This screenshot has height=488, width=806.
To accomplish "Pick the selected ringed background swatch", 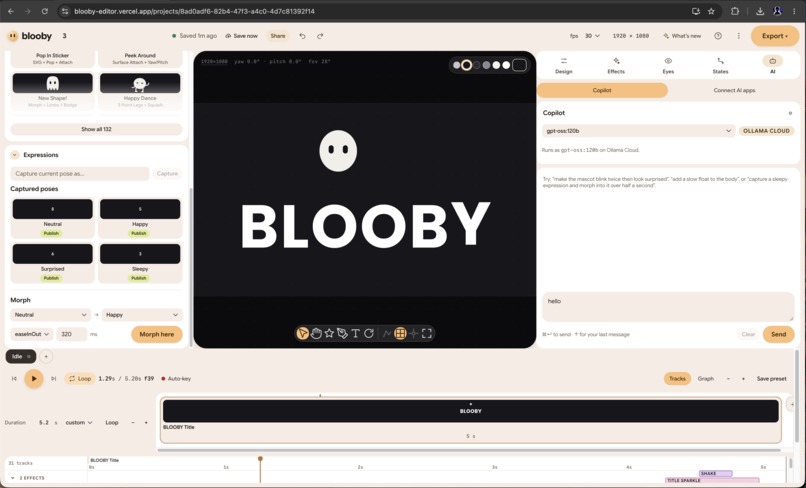I will click(x=466, y=65).
